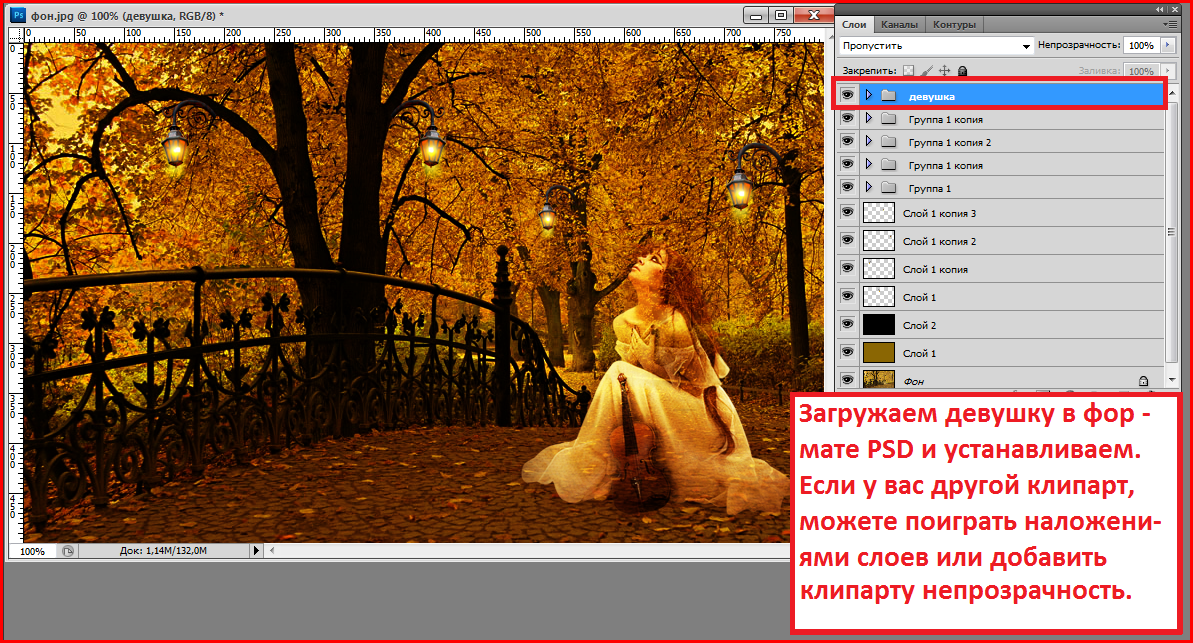Hide the Фон background layer

[847, 381]
